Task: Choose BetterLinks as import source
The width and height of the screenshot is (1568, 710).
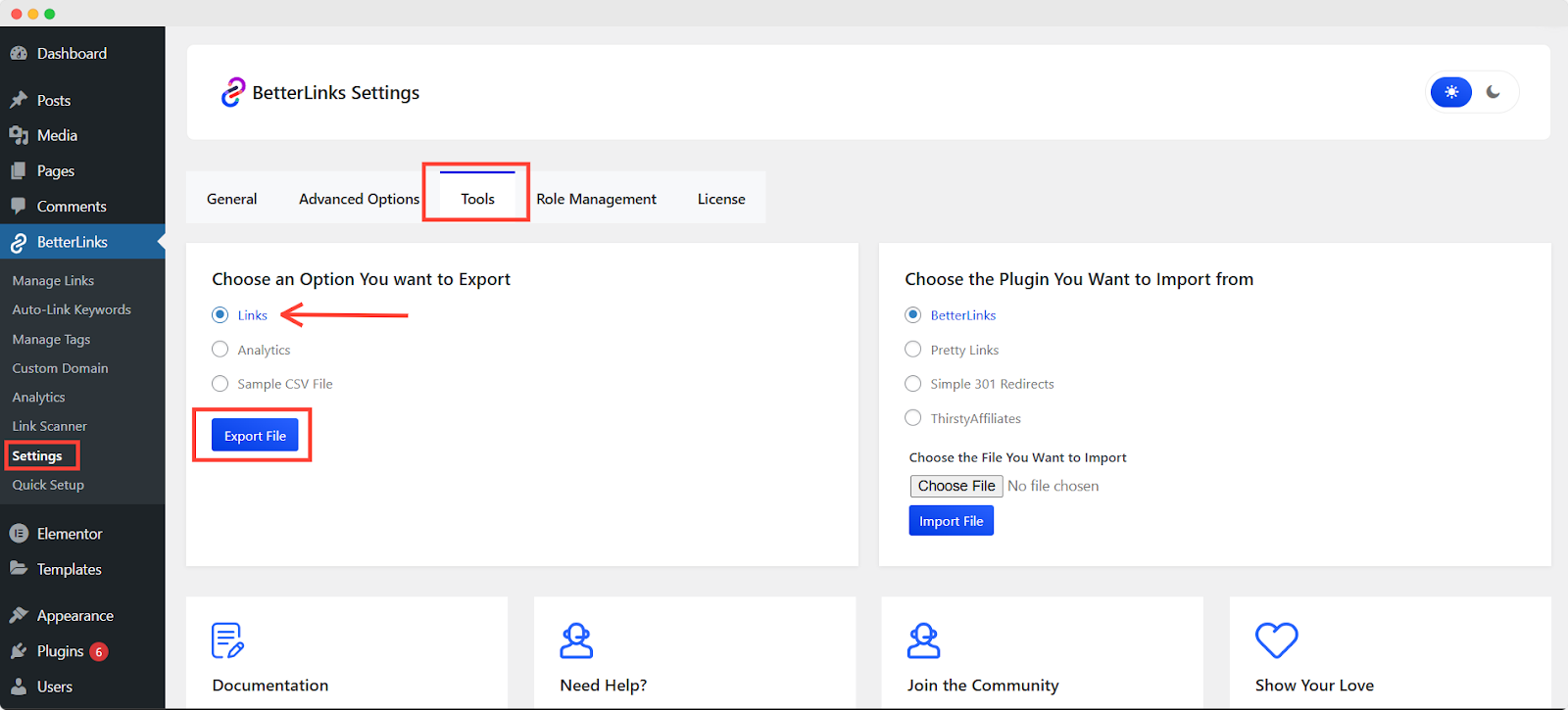Action: click(913, 314)
